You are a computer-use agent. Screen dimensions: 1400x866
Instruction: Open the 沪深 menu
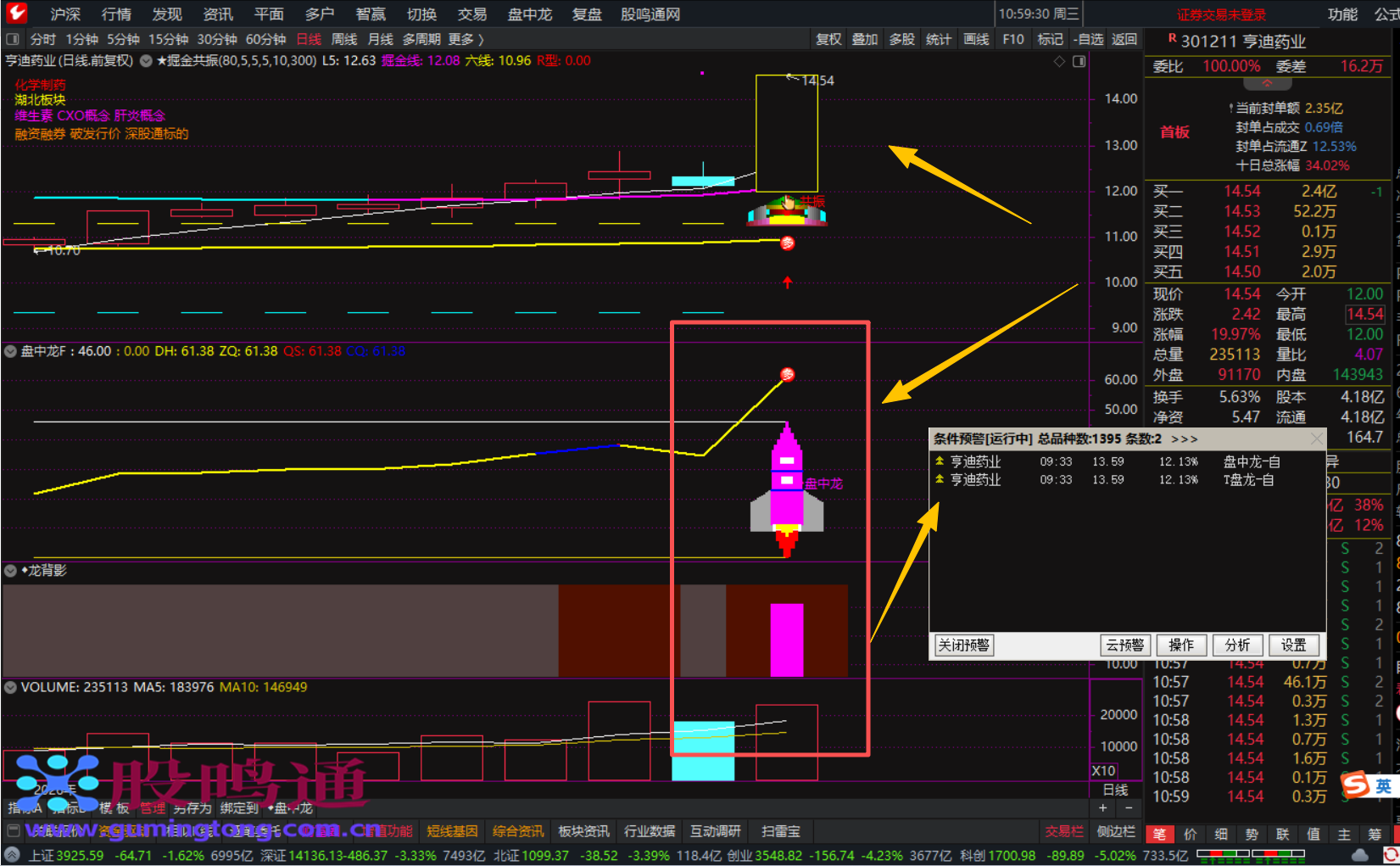click(65, 14)
